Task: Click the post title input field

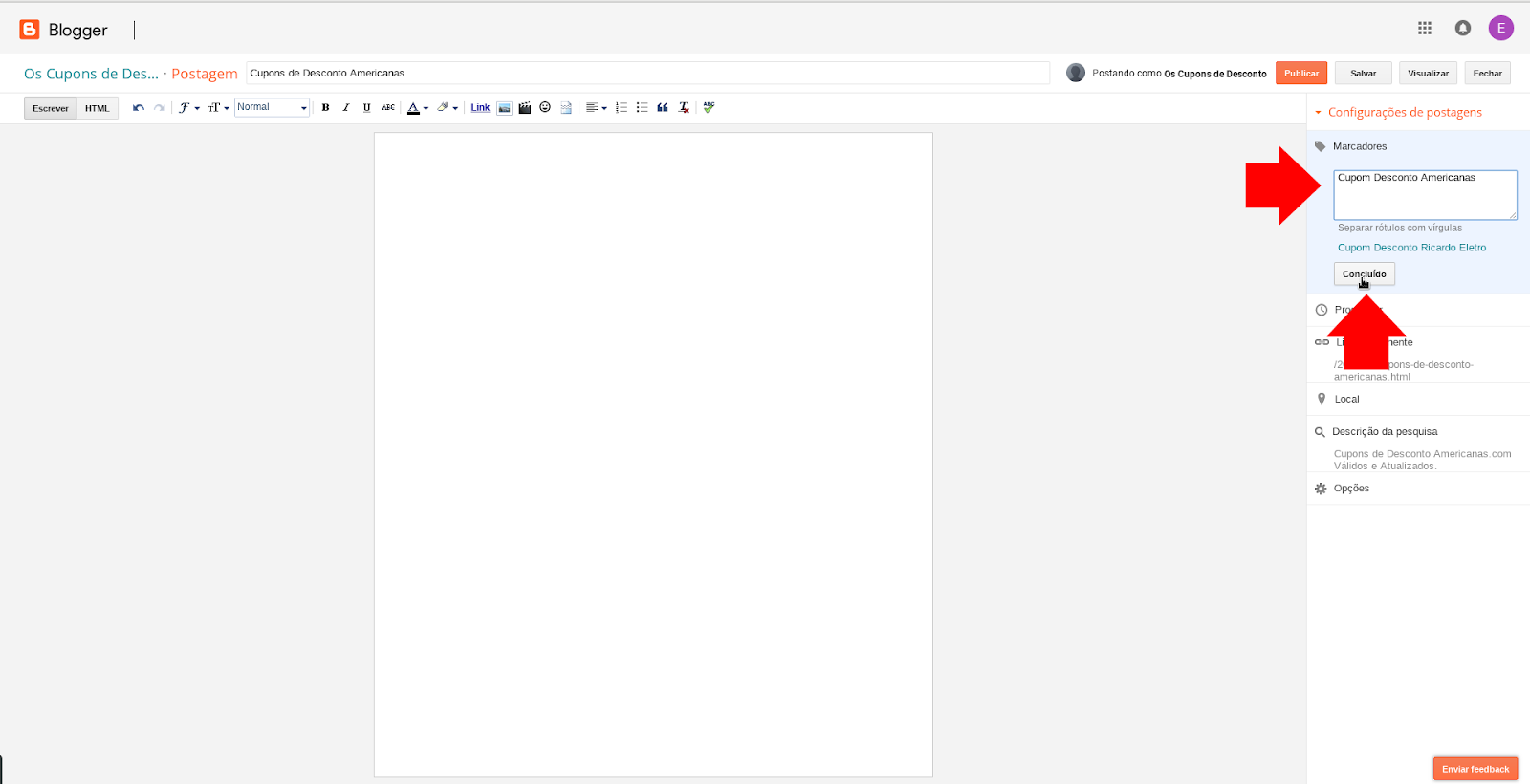Action: [x=648, y=73]
